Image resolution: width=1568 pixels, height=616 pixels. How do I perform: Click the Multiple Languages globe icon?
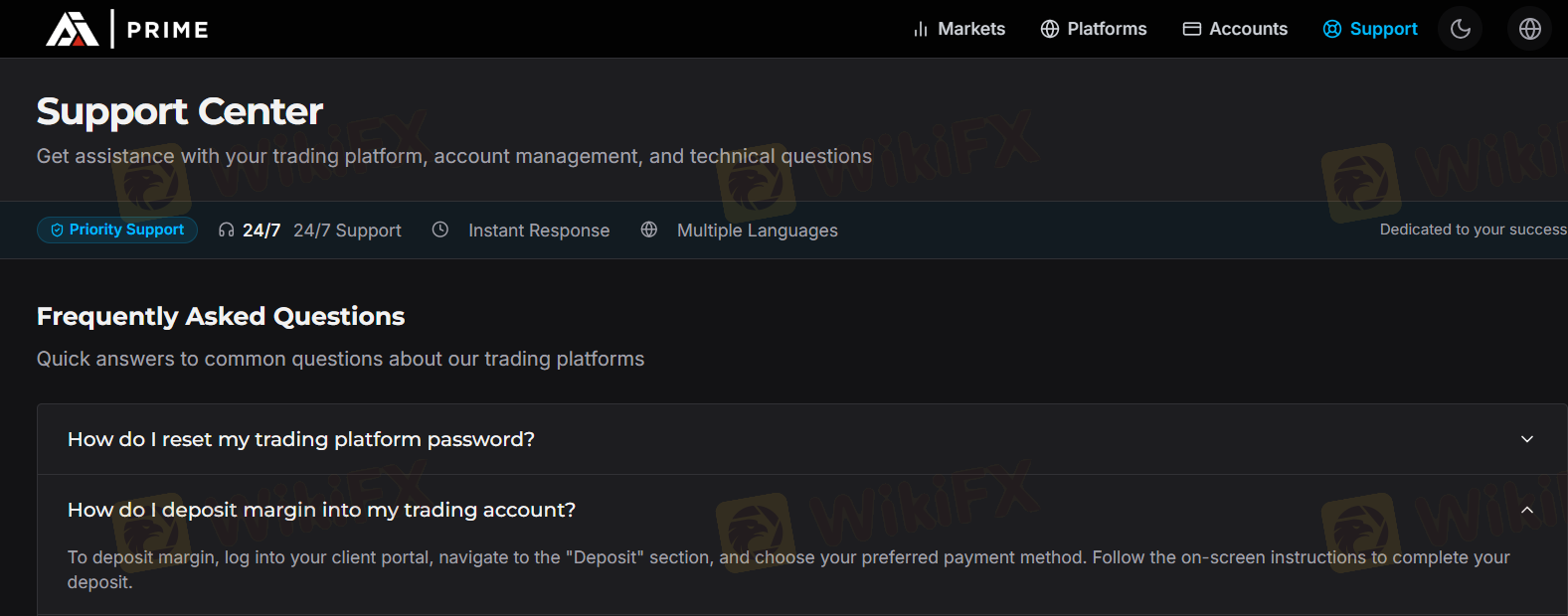tap(649, 230)
